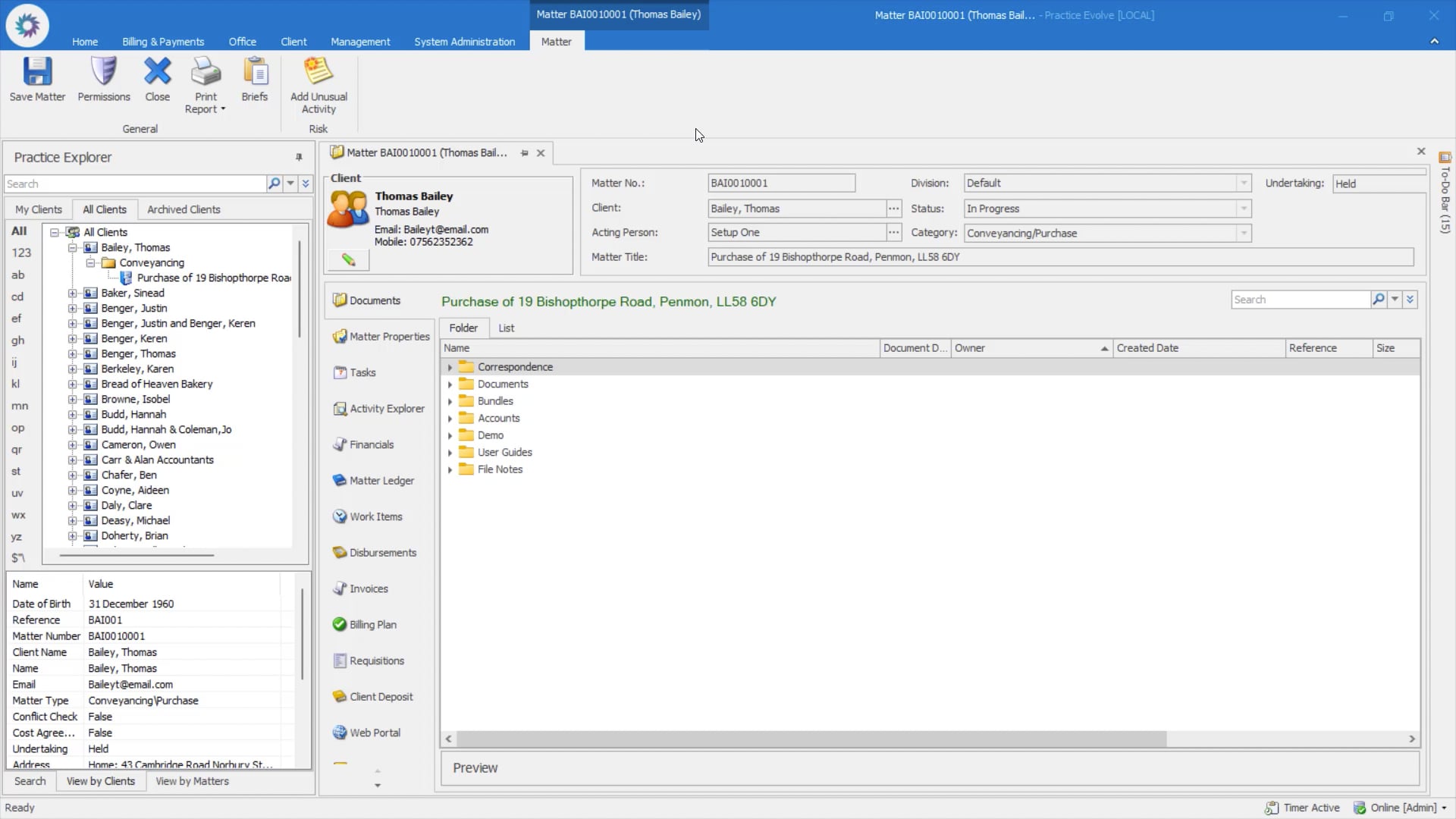
Task: Select the 'ab' alphabet filter
Action: [x=18, y=275]
